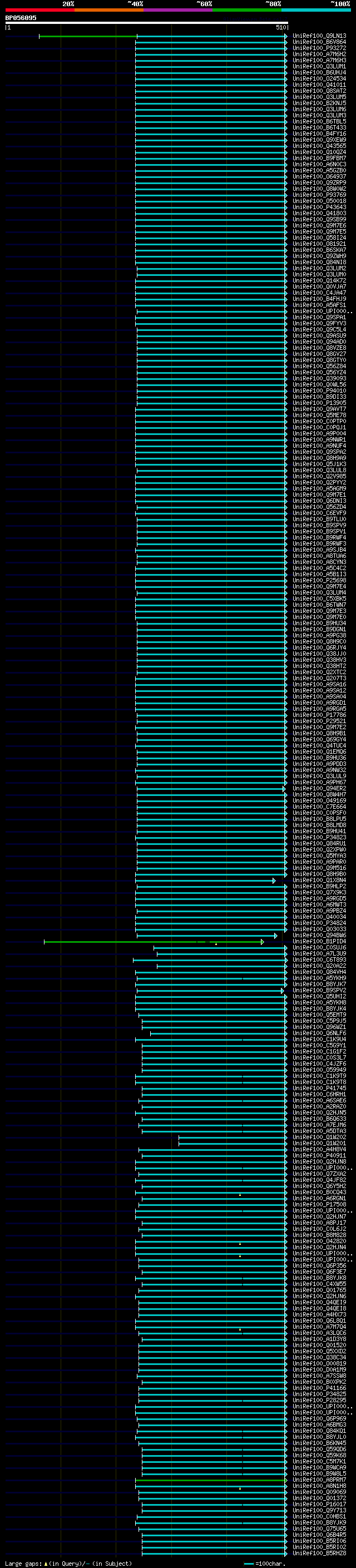Click the short cyan alignment bar of Q1W202
Screen dimensions: 356x1568
[x=233, y=1137]
